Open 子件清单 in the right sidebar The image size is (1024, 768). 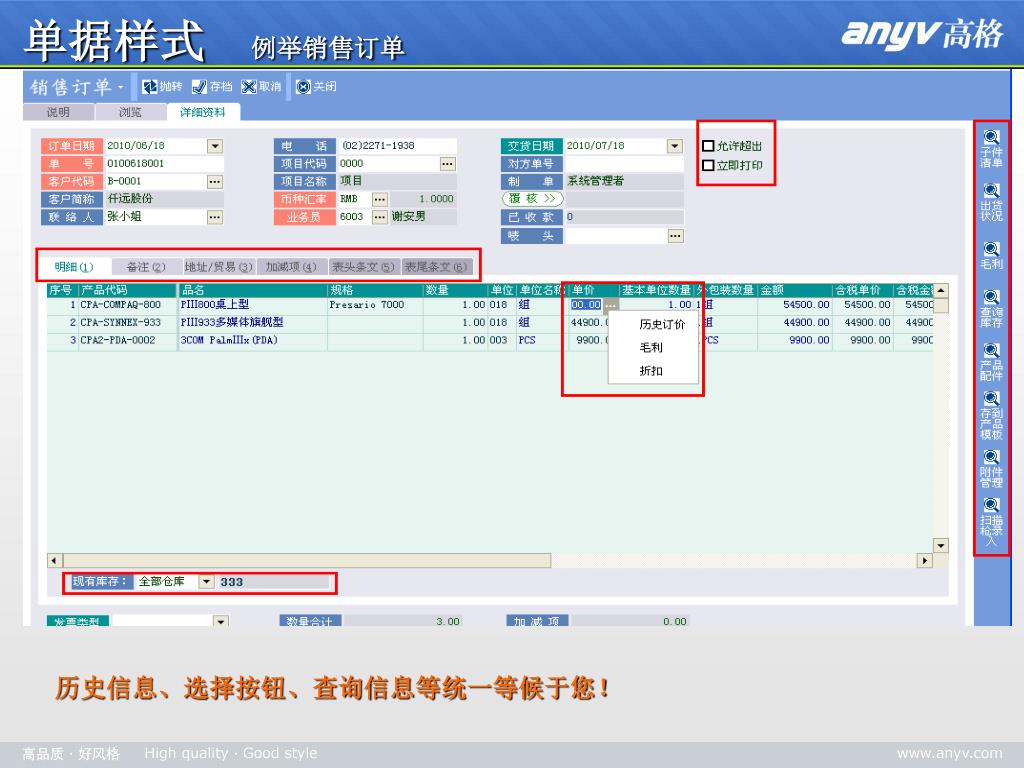(991, 148)
